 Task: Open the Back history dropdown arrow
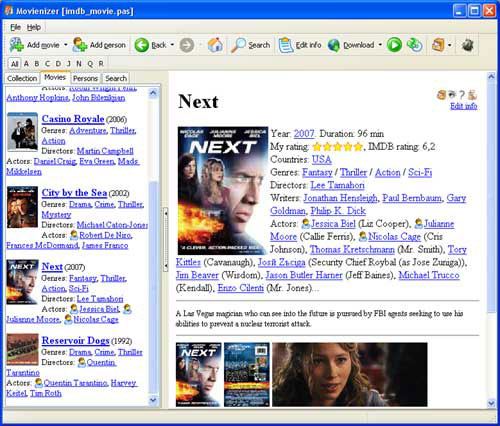point(172,45)
